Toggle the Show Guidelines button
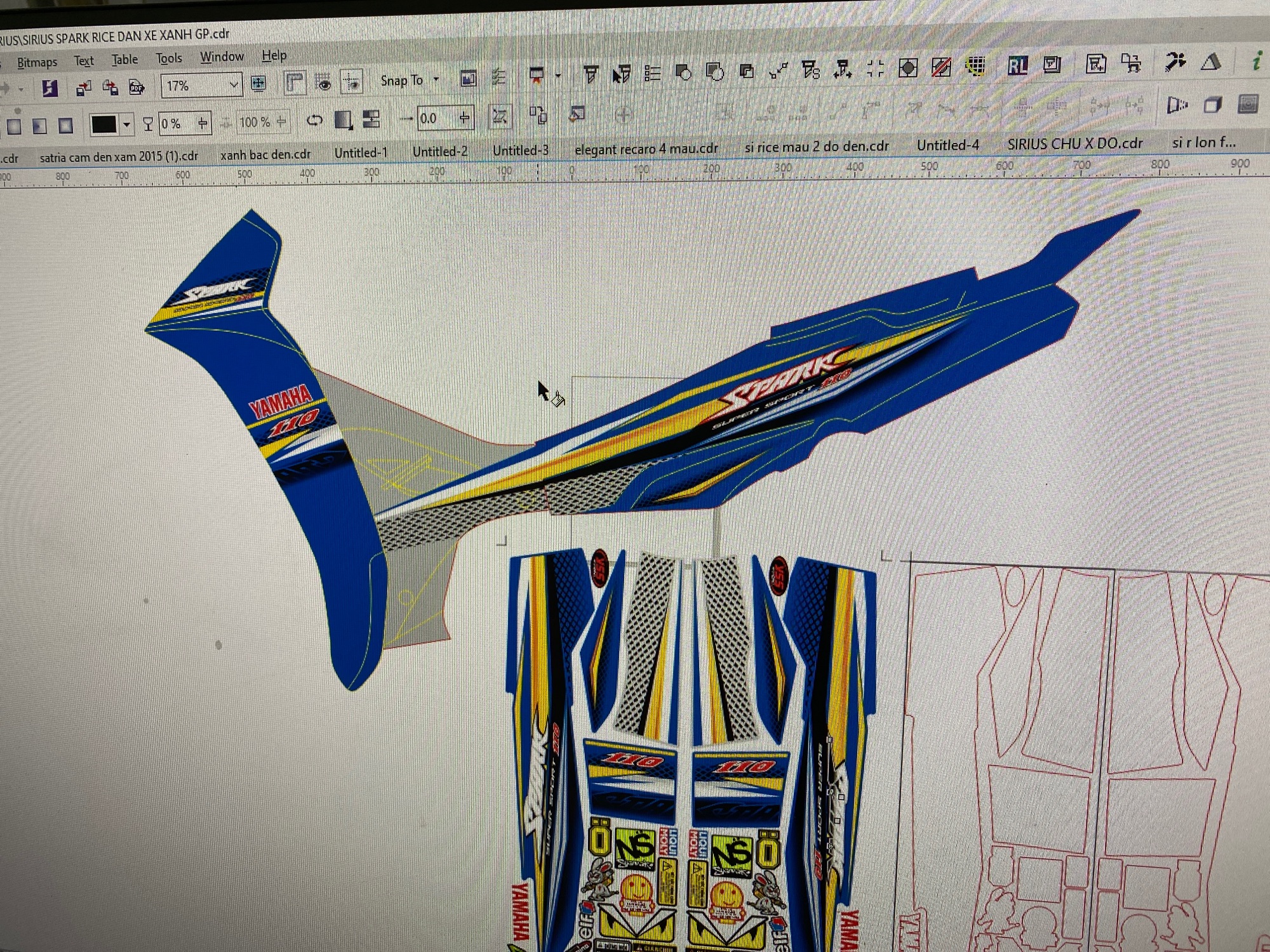The height and width of the screenshot is (952, 1270). pos(351,82)
